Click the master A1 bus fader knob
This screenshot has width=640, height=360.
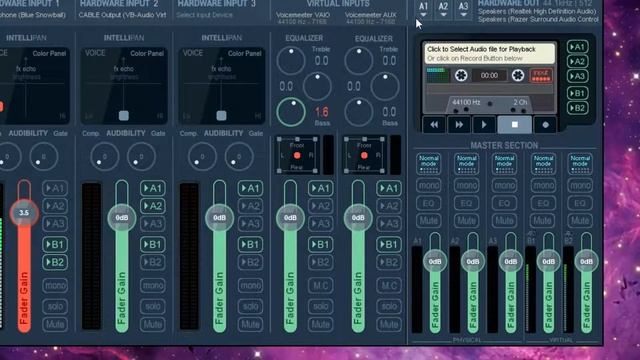435,261
